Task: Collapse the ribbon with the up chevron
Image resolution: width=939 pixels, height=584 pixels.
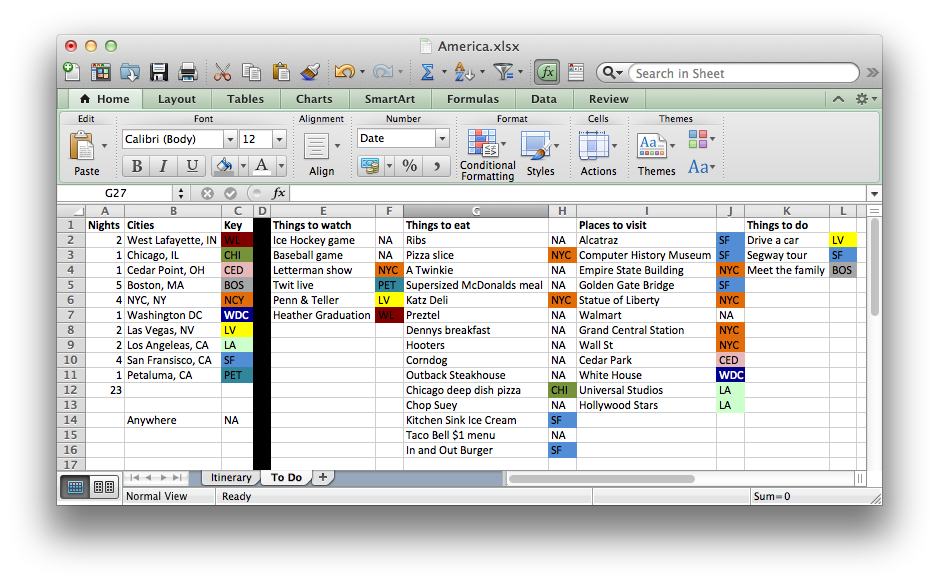Action: pyautogui.click(x=838, y=99)
